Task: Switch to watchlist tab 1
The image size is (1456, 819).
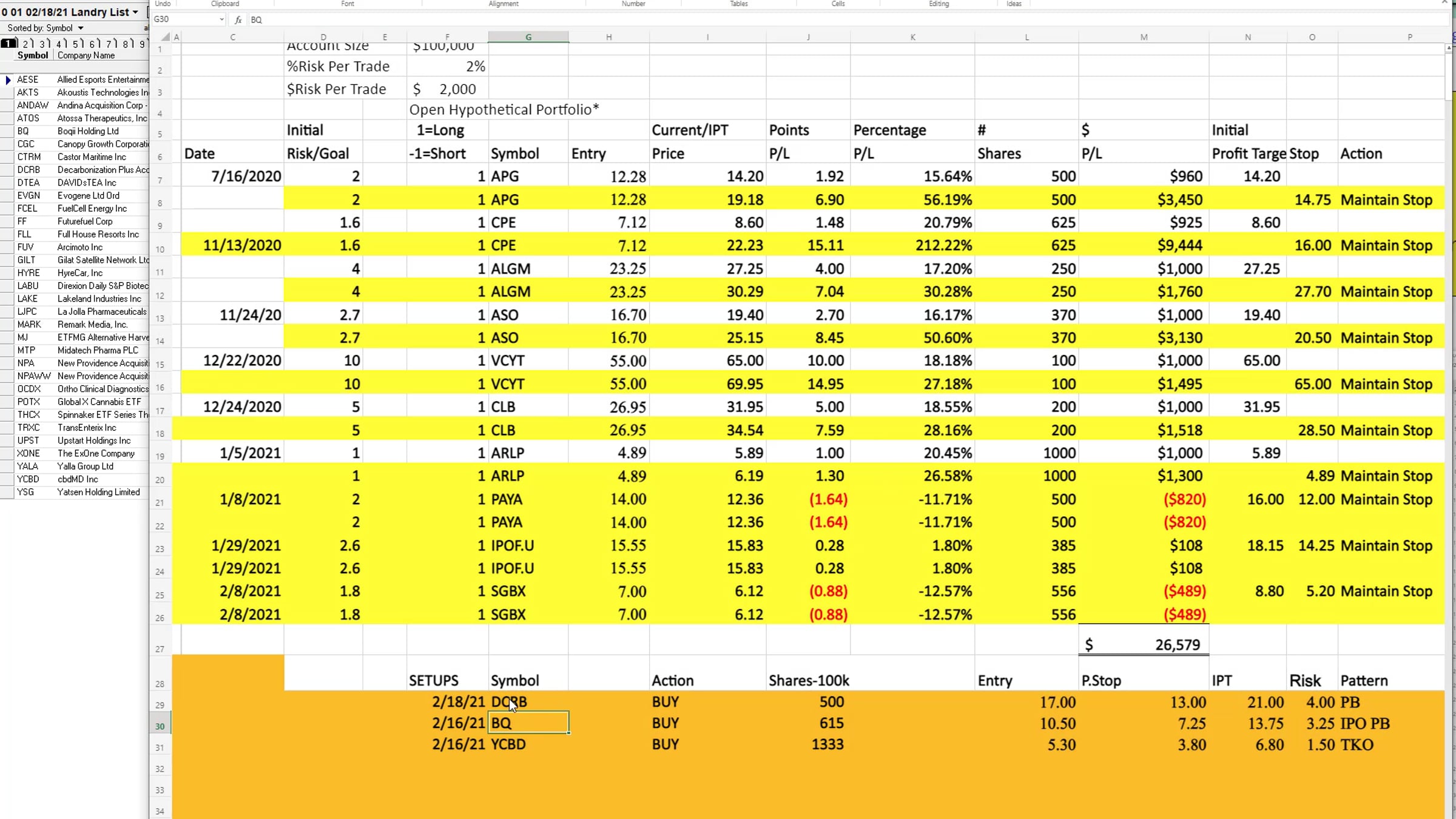Action: [x=8, y=44]
